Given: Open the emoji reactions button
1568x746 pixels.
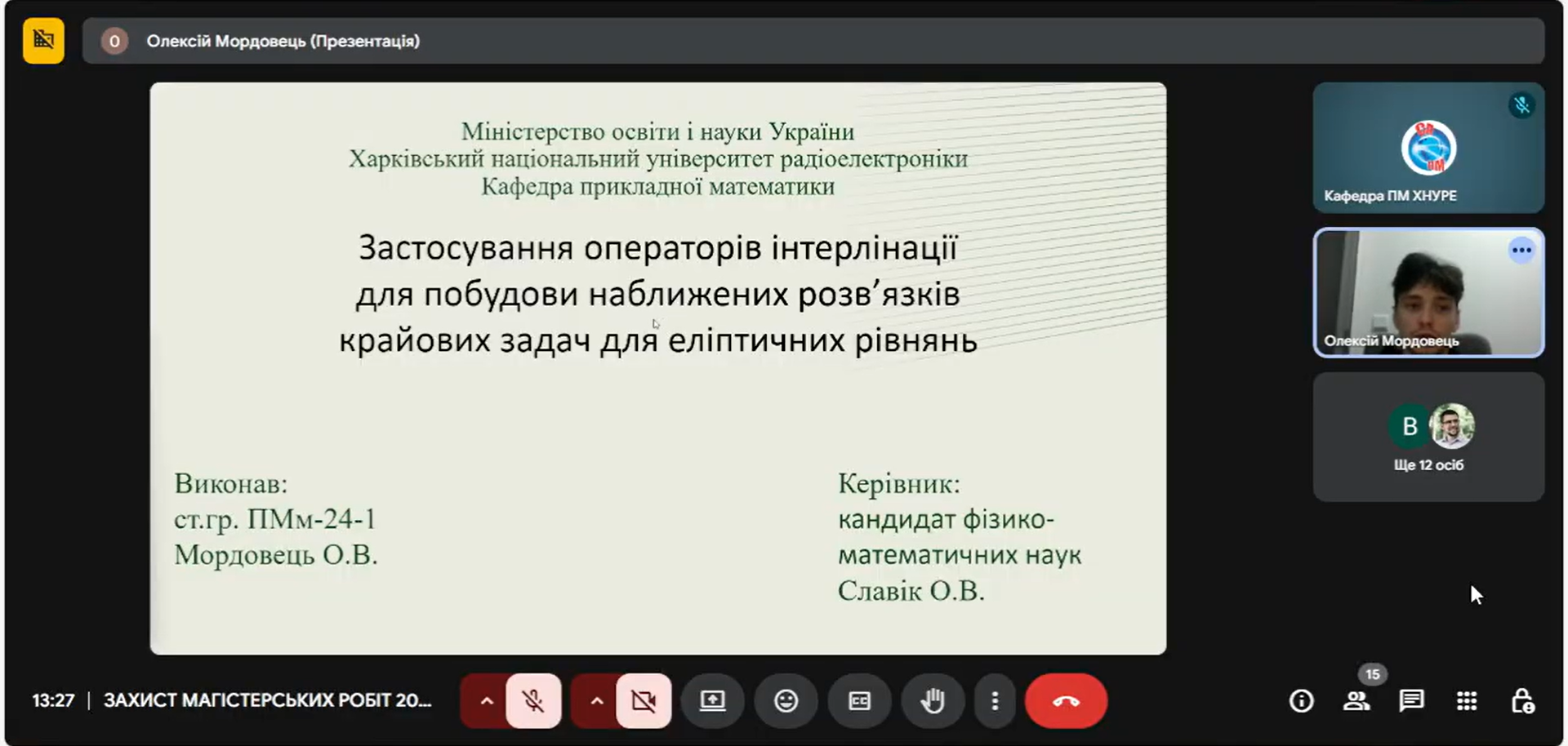Looking at the screenshot, I should 786,701.
